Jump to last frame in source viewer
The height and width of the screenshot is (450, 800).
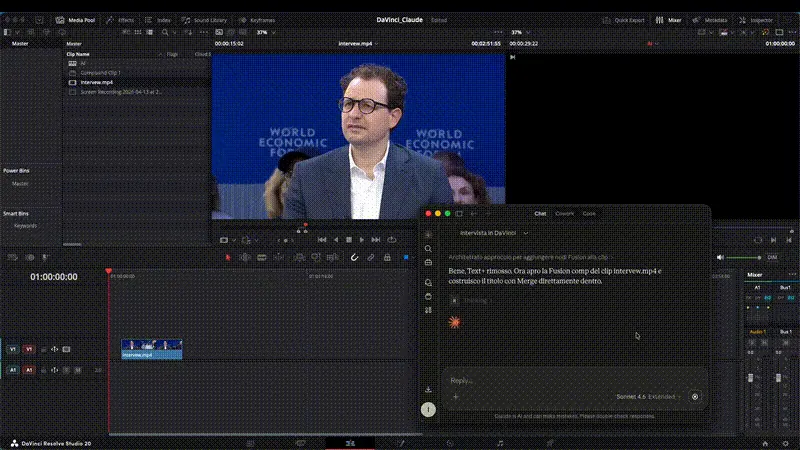(x=376, y=240)
